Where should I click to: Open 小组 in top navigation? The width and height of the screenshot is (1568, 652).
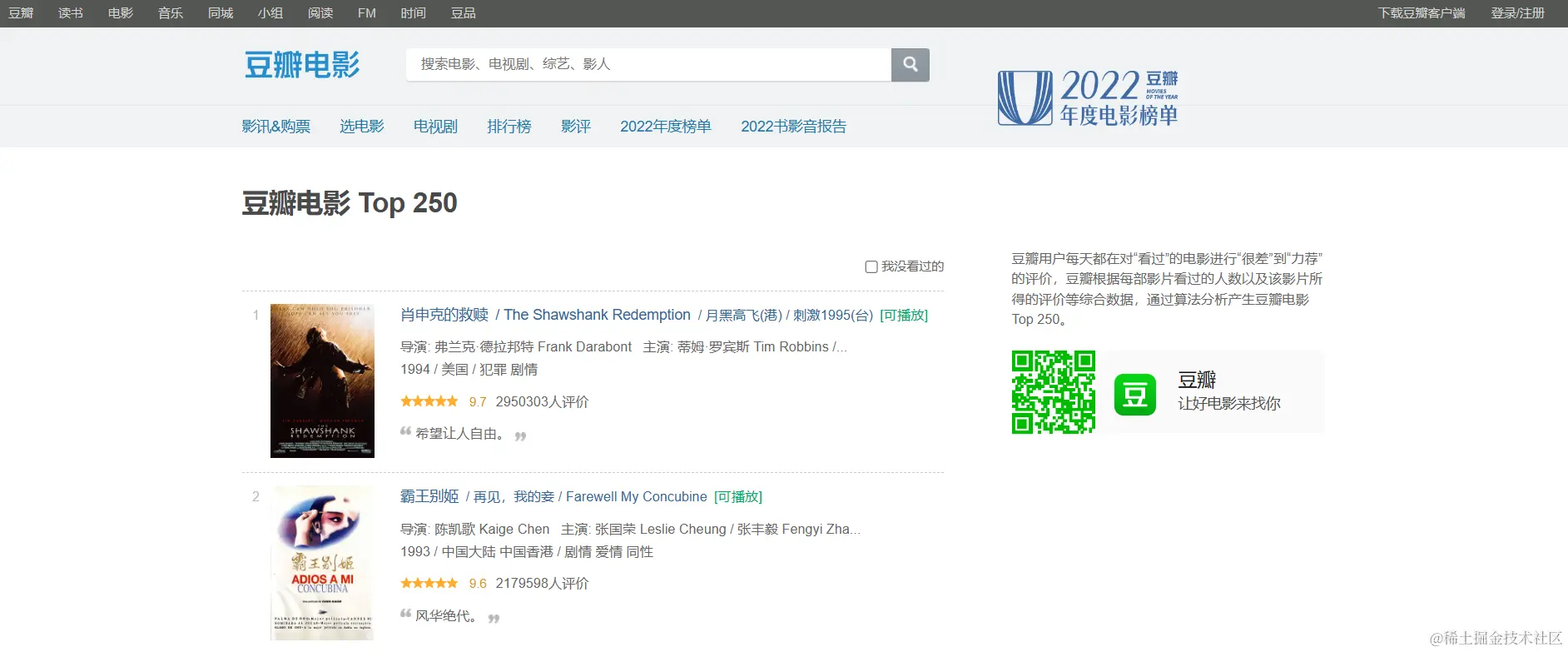coord(270,13)
